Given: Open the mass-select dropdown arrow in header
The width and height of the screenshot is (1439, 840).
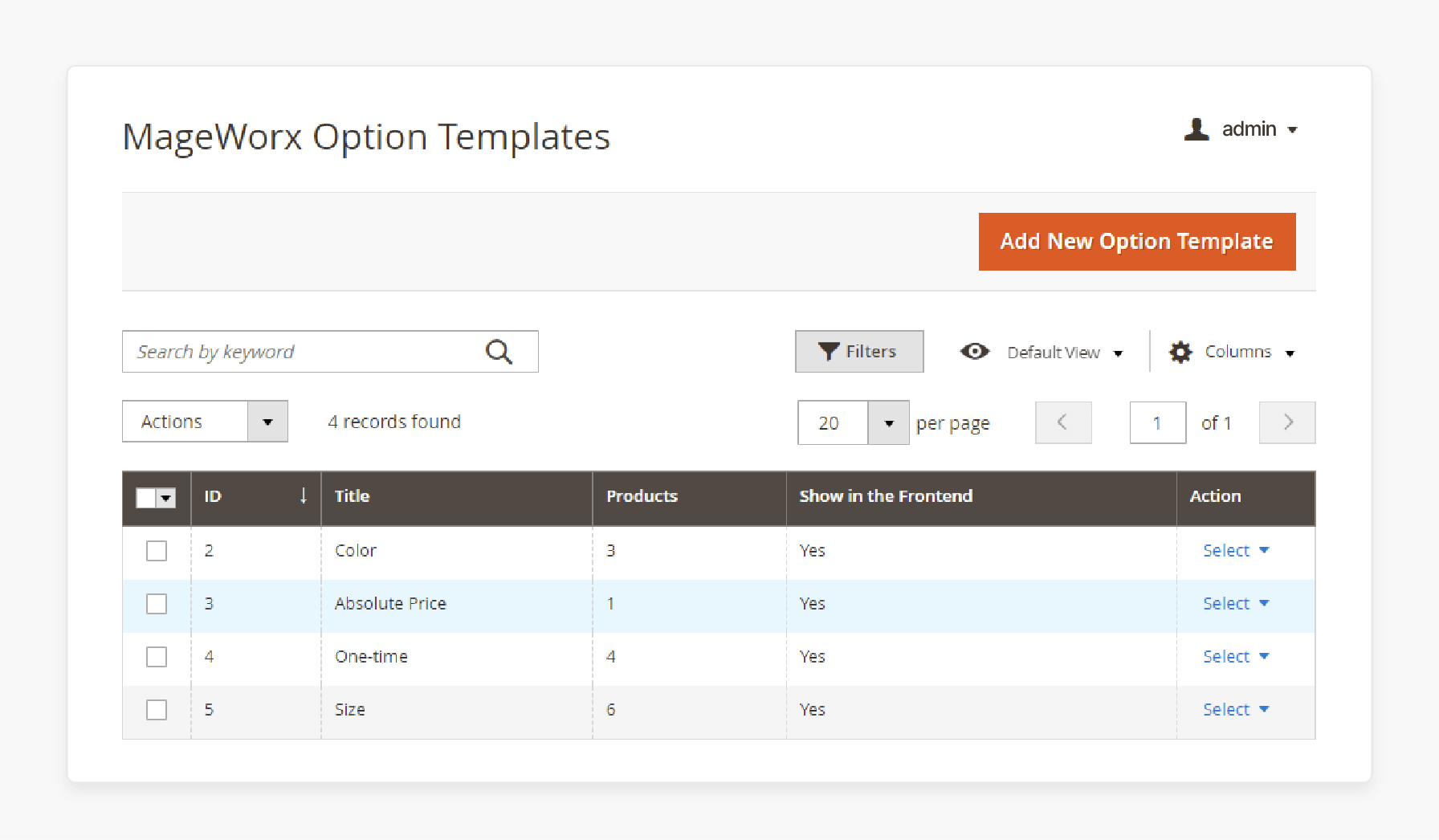Looking at the screenshot, I should [x=166, y=498].
